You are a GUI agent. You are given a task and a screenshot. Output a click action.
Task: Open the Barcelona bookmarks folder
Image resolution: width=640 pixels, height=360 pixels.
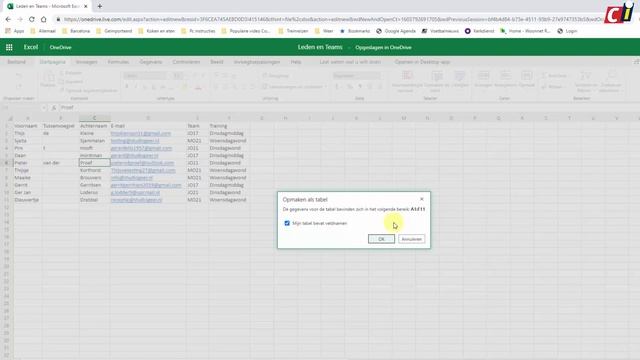[76, 31]
